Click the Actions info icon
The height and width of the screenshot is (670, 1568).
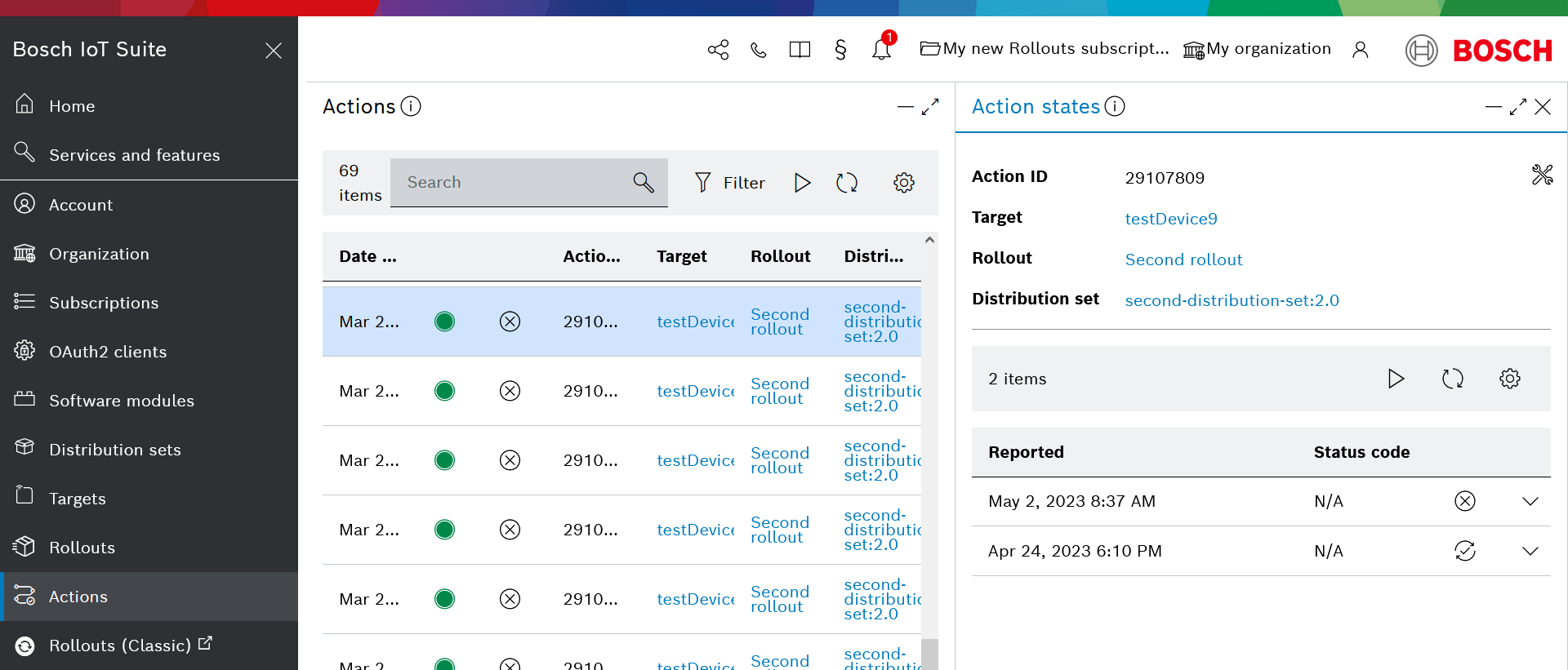point(411,107)
